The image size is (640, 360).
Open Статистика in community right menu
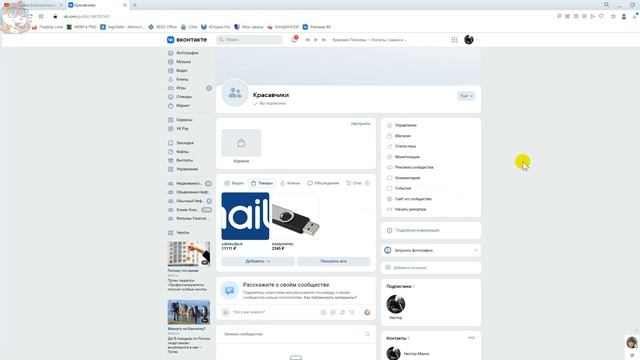point(401,146)
